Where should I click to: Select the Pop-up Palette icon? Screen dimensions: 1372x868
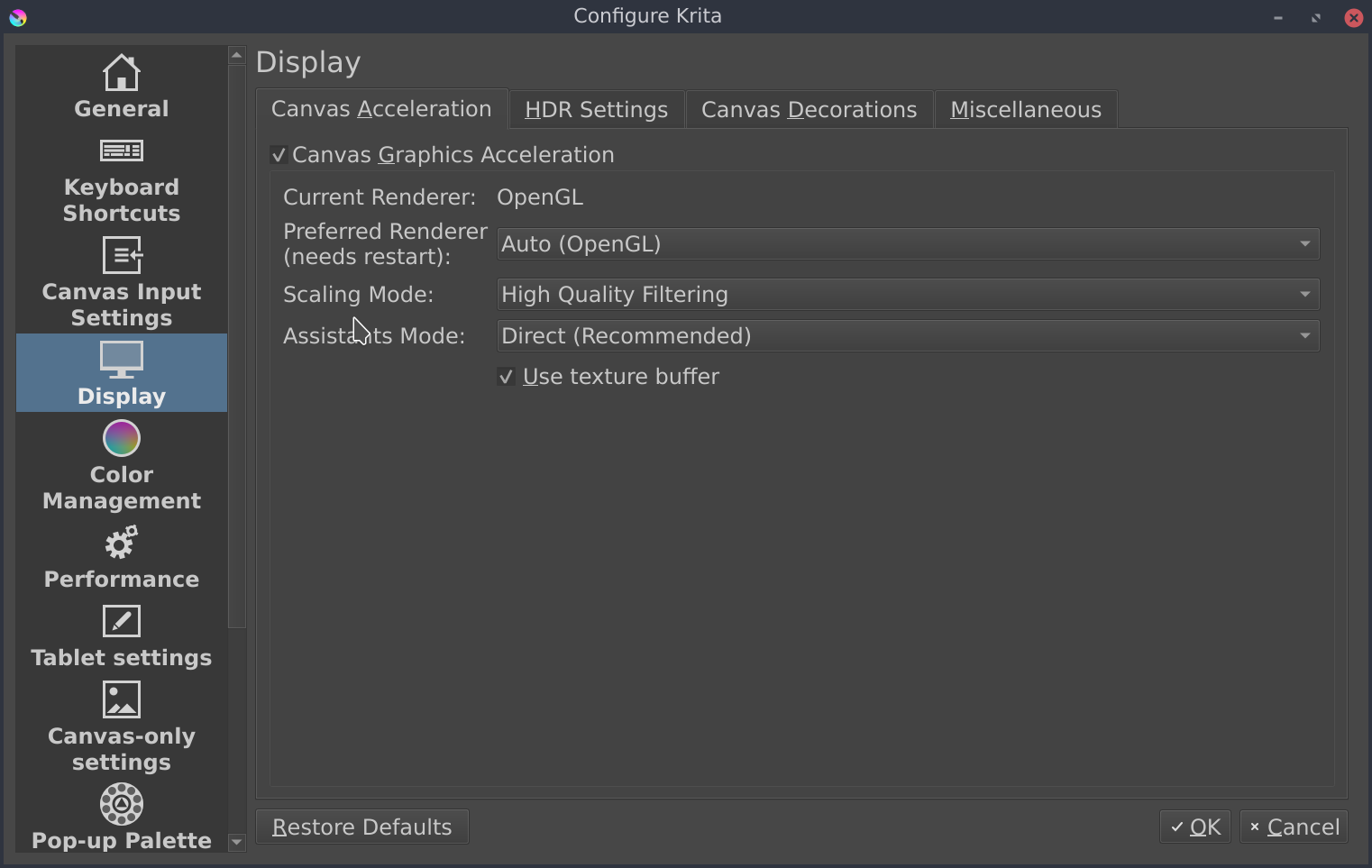pos(122,804)
